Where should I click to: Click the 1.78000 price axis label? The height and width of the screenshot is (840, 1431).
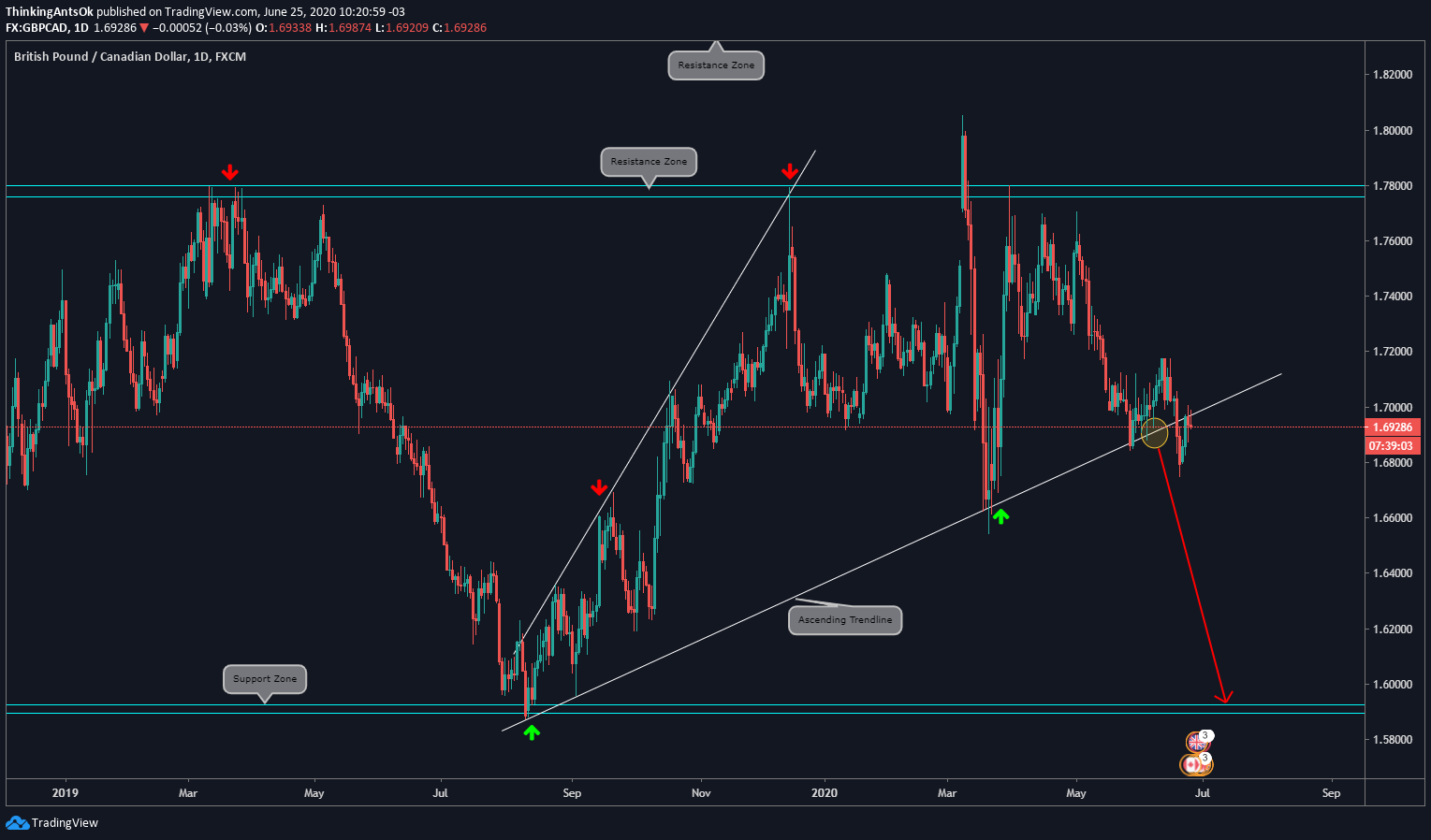tap(1392, 185)
